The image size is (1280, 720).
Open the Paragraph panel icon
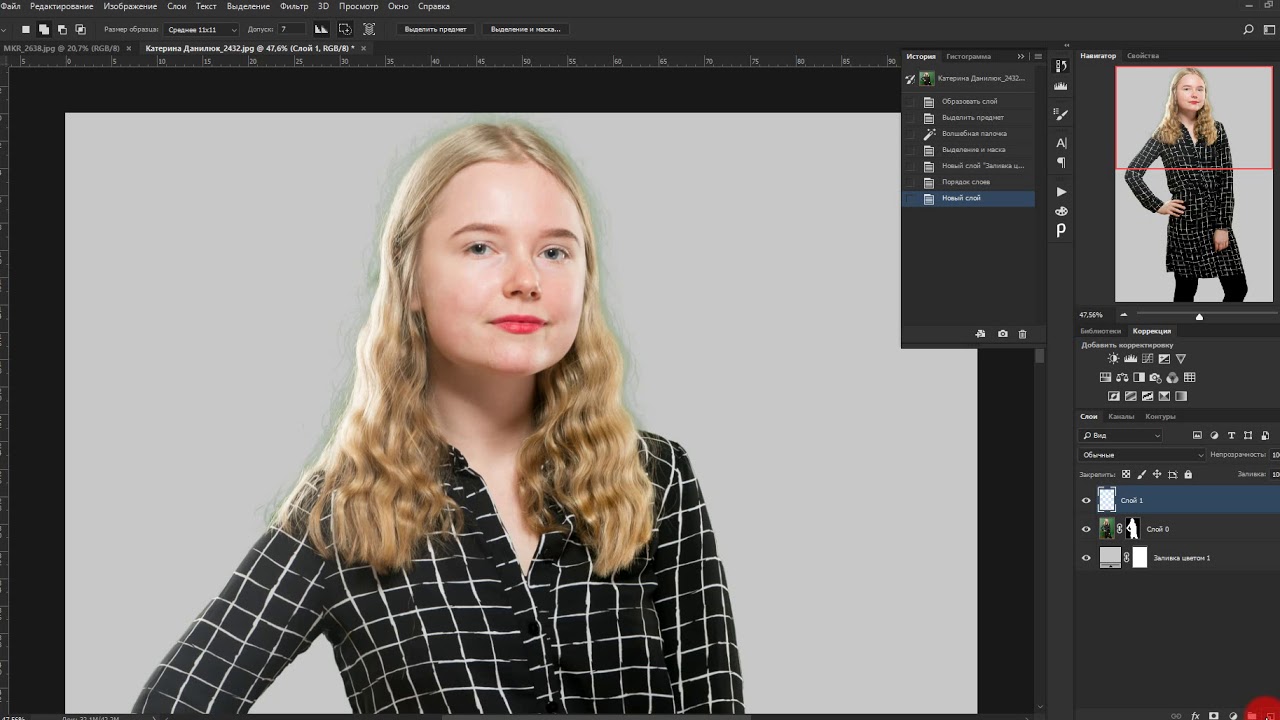point(1061,162)
